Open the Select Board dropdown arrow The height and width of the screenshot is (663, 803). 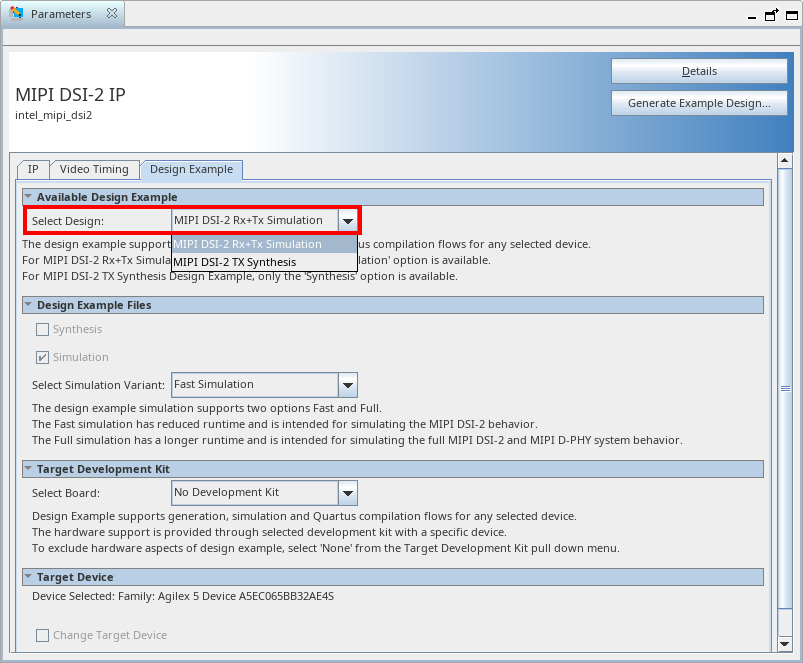pyautogui.click(x=348, y=493)
